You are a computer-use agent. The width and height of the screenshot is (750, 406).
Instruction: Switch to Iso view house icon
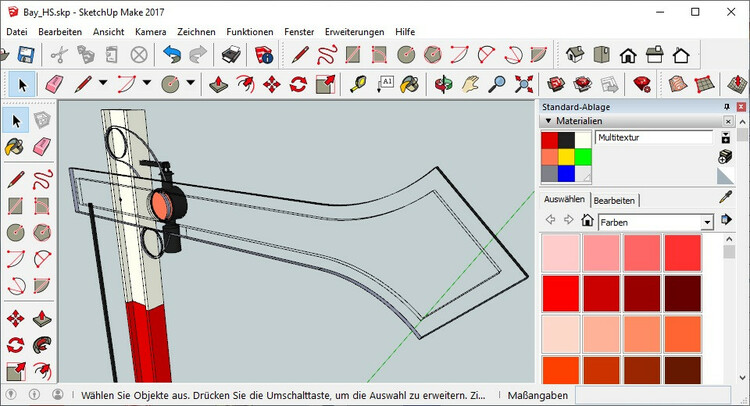click(x=576, y=54)
